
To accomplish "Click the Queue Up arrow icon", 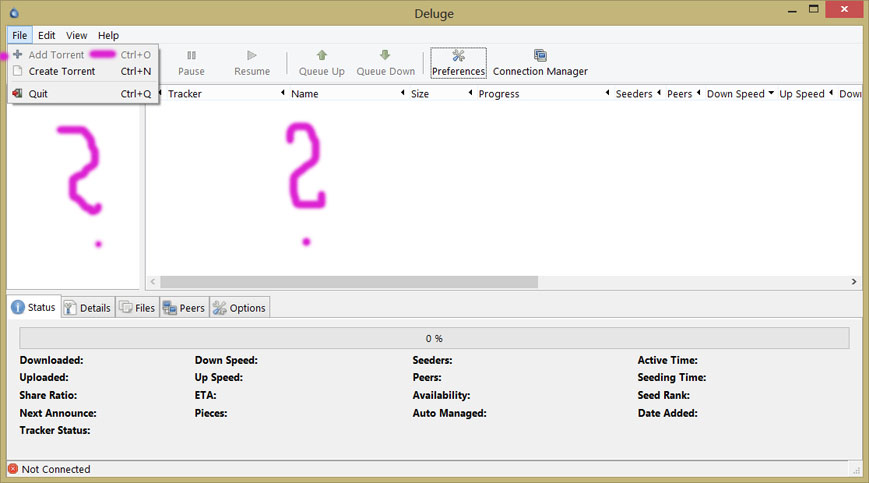I will [x=321, y=55].
